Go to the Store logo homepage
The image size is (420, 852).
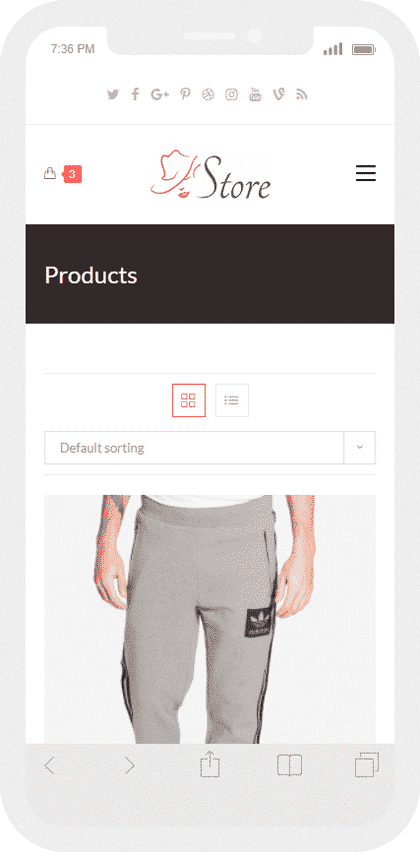210,174
